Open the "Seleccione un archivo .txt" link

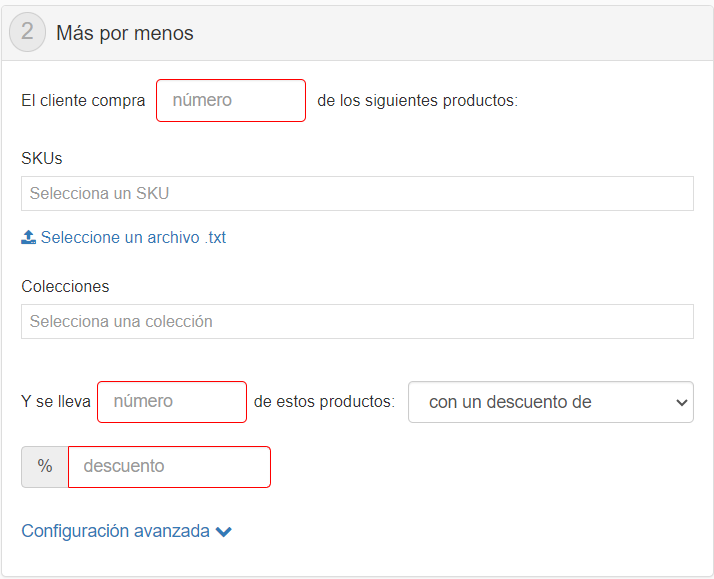(x=133, y=238)
